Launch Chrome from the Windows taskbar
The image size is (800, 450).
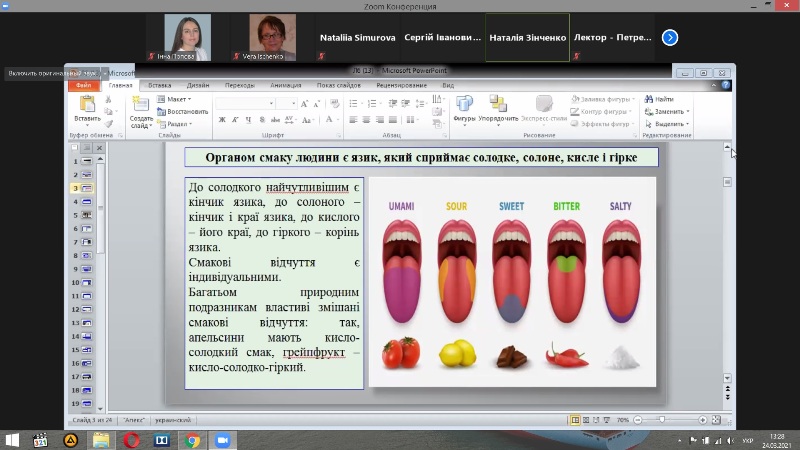coord(192,440)
